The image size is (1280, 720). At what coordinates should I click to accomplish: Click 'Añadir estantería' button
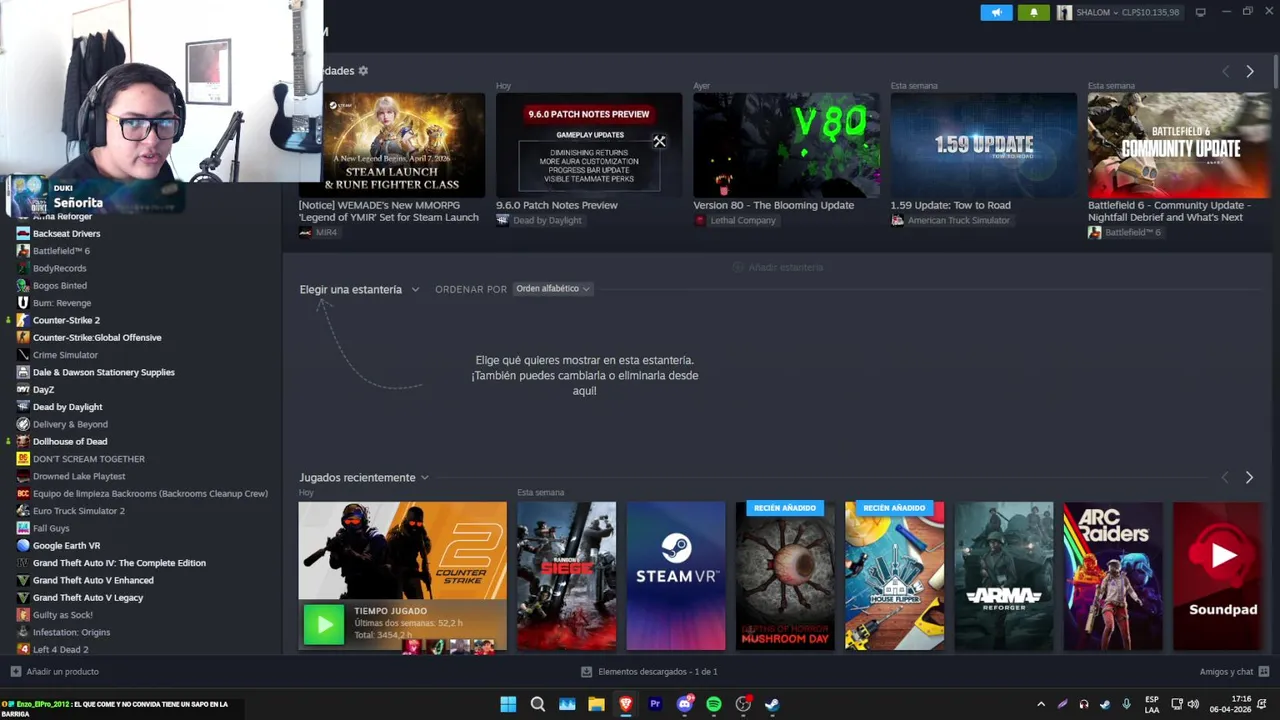778,267
